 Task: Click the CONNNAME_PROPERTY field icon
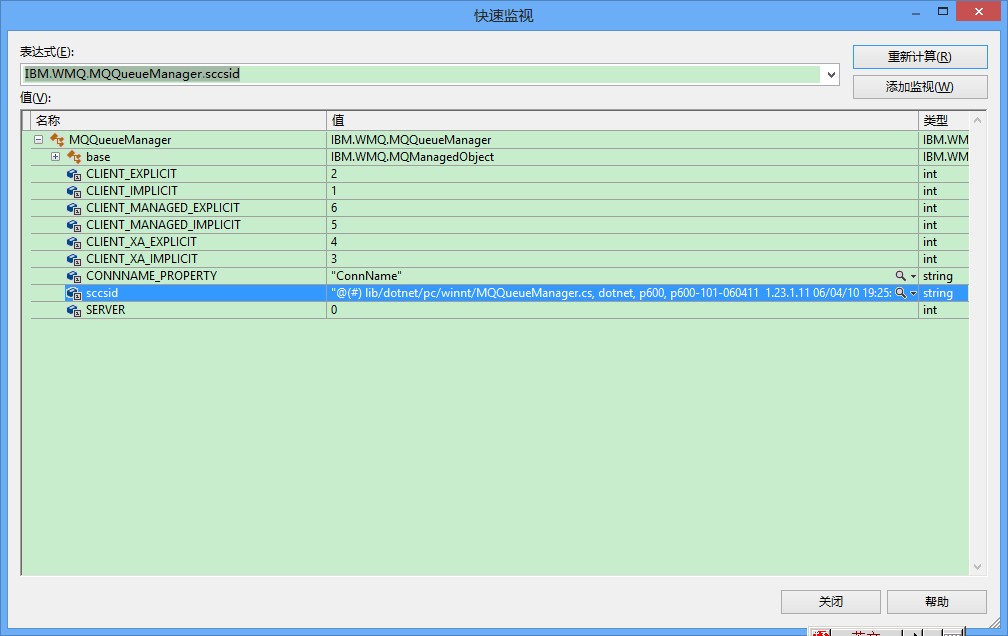point(74,277)
